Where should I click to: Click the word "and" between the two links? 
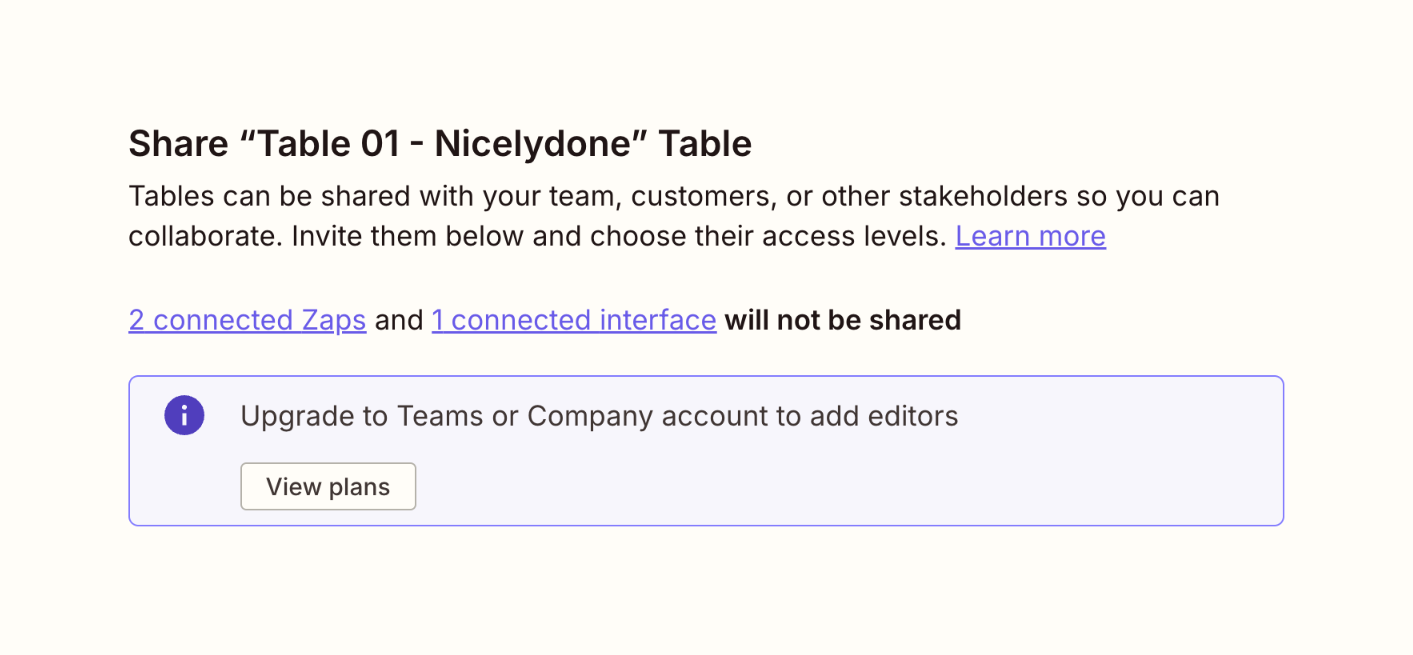pos(399,320)
